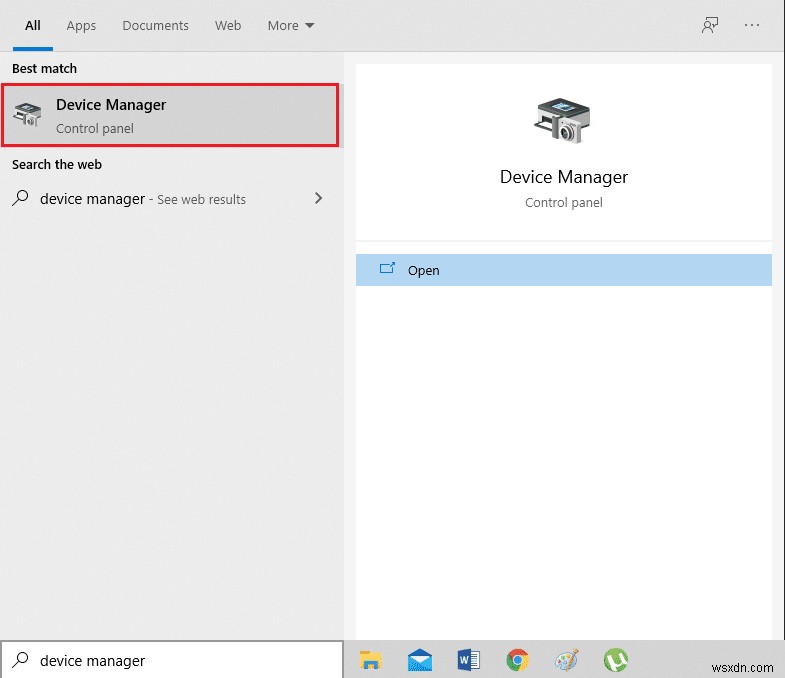Click the Device Manager title in preview
Viewport: 785px width, 678px height.
coord(564,177)
